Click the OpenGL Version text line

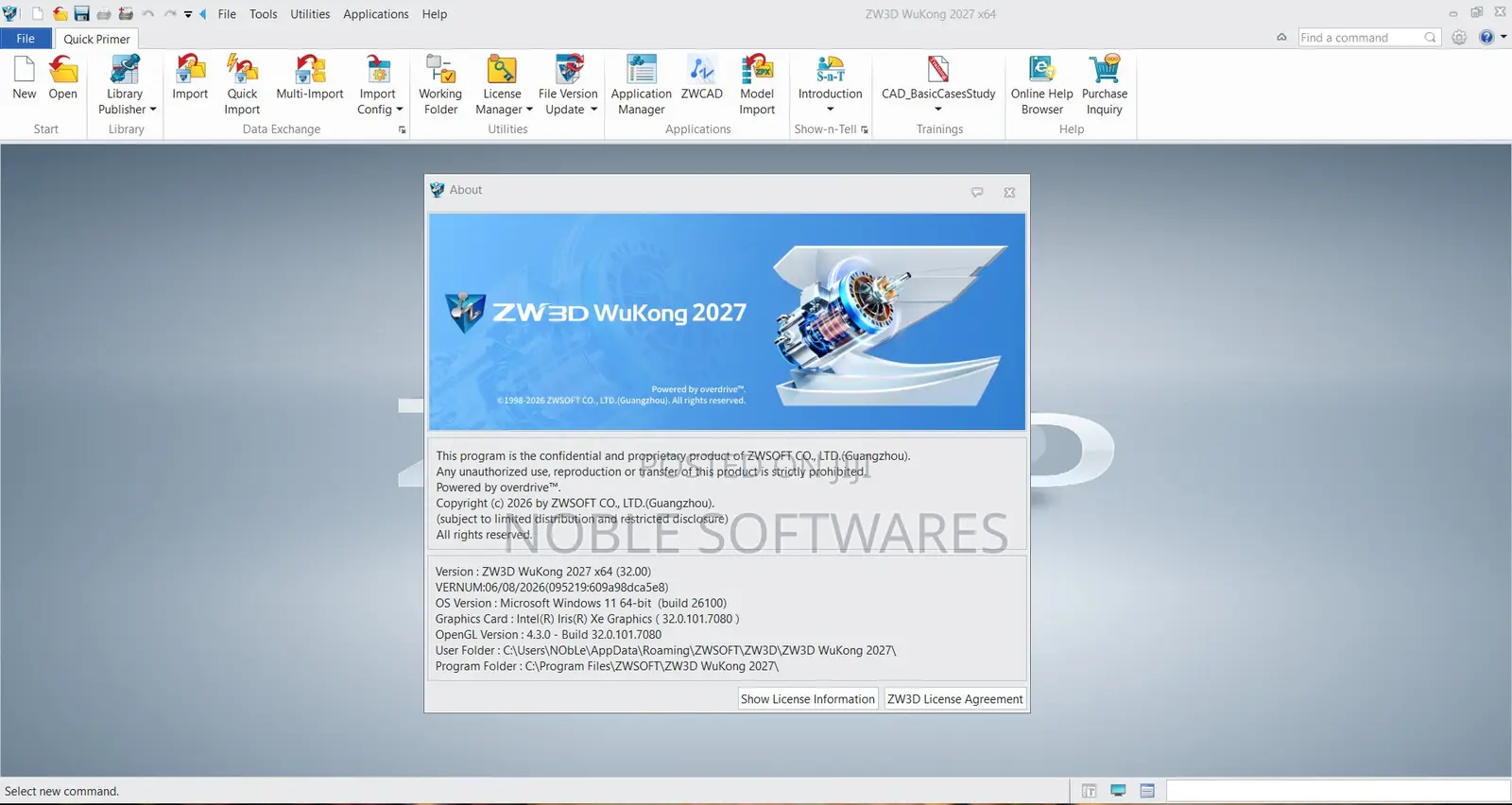tap(548, 635)
